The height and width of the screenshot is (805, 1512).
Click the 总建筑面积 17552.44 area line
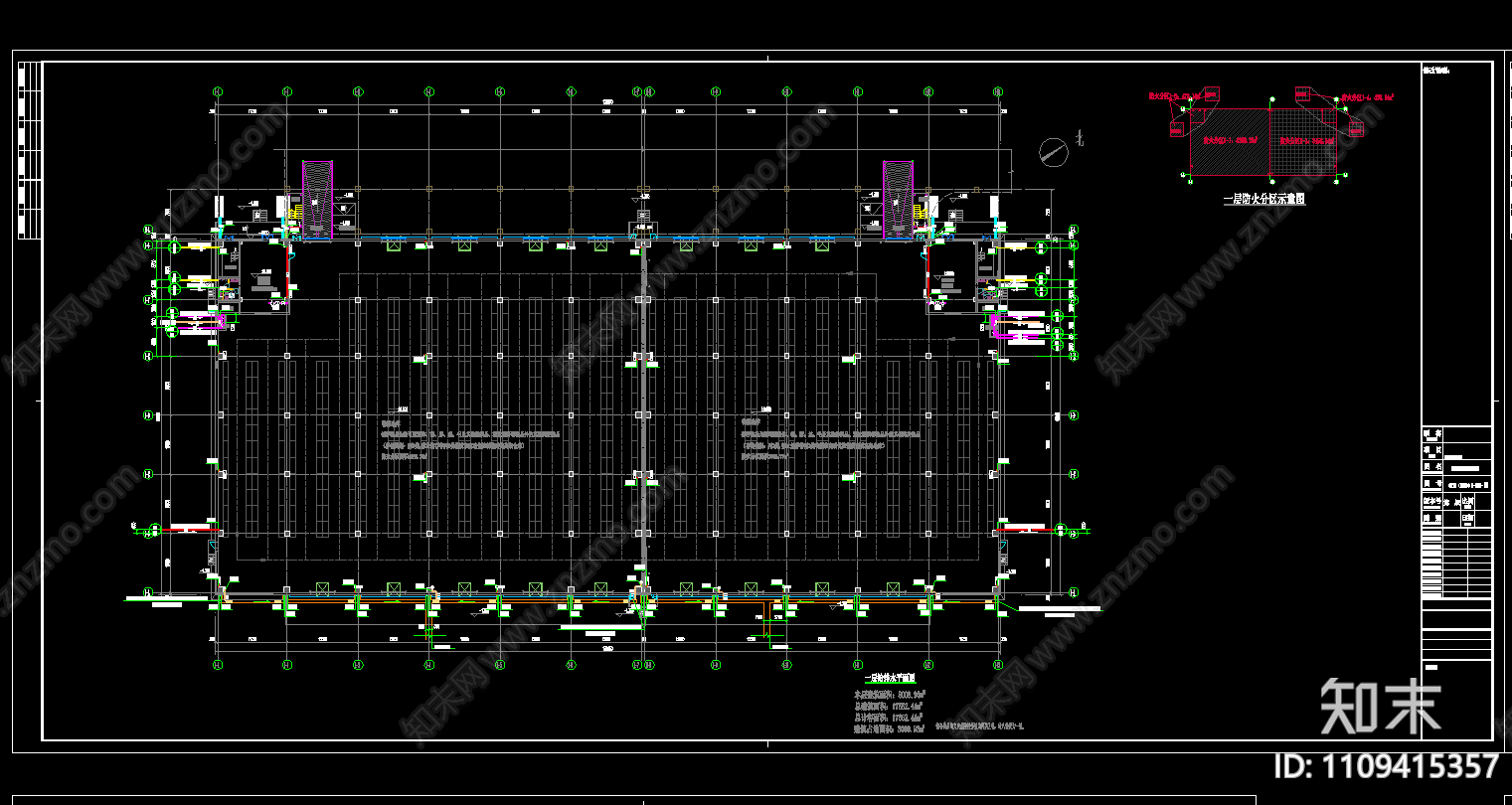891,705
